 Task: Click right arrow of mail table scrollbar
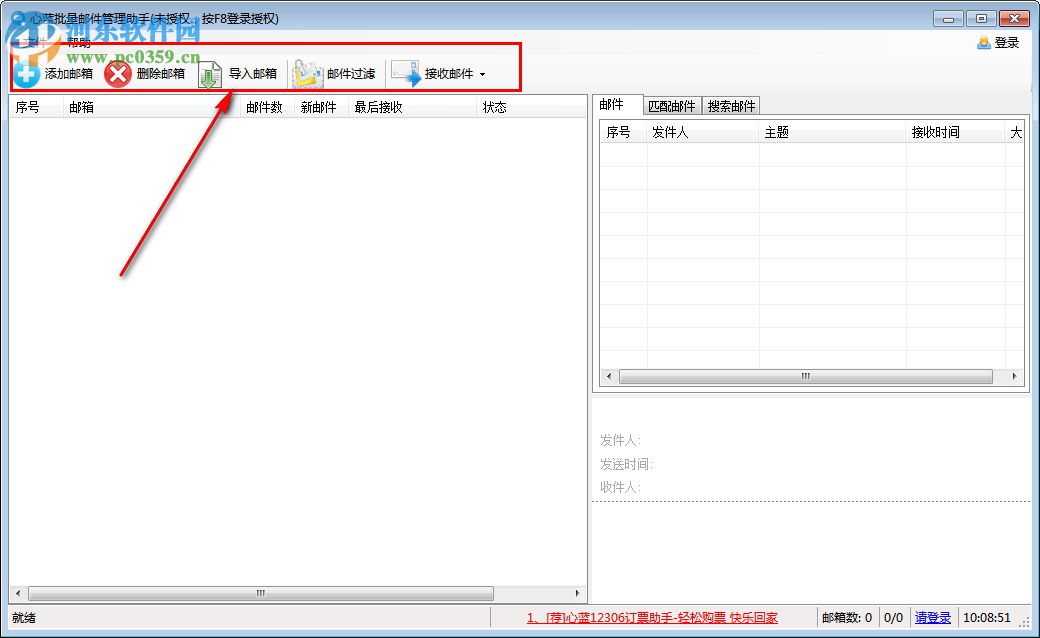[x=1014, y=377]
